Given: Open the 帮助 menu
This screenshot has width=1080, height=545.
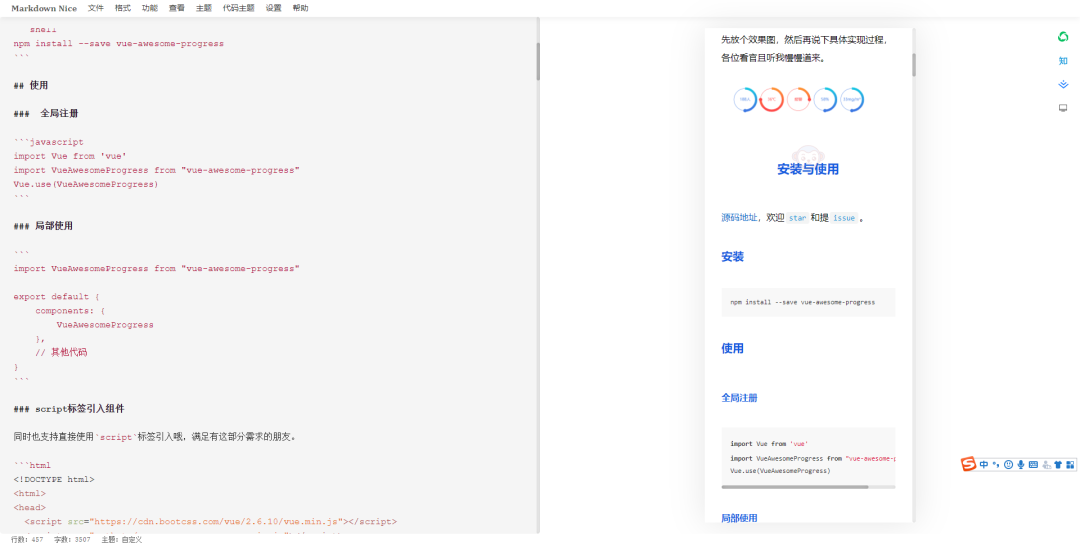Looking at the screenshot, I should point(300,8).
